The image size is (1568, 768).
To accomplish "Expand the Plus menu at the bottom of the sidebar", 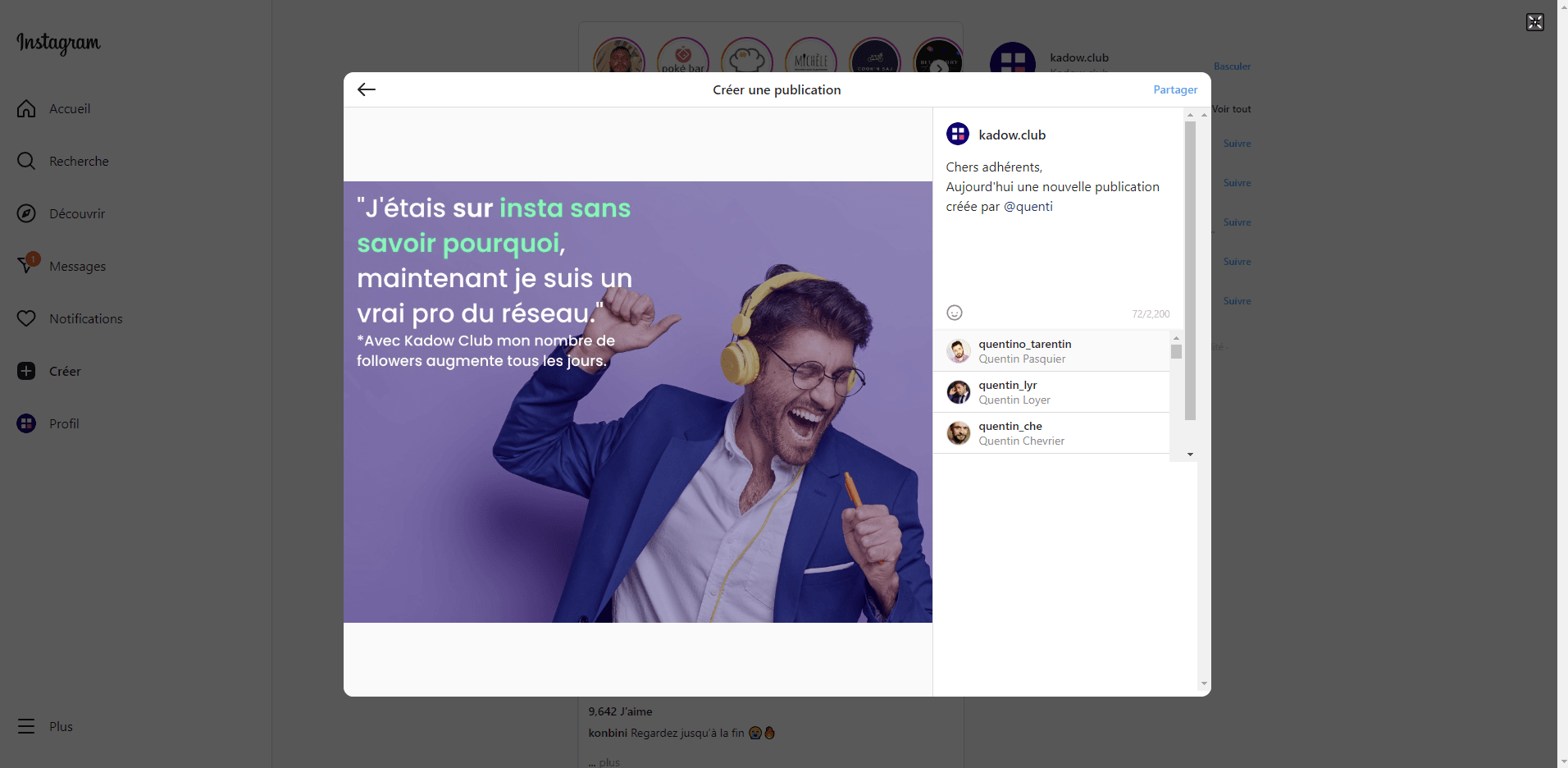I will coord(45,726).
